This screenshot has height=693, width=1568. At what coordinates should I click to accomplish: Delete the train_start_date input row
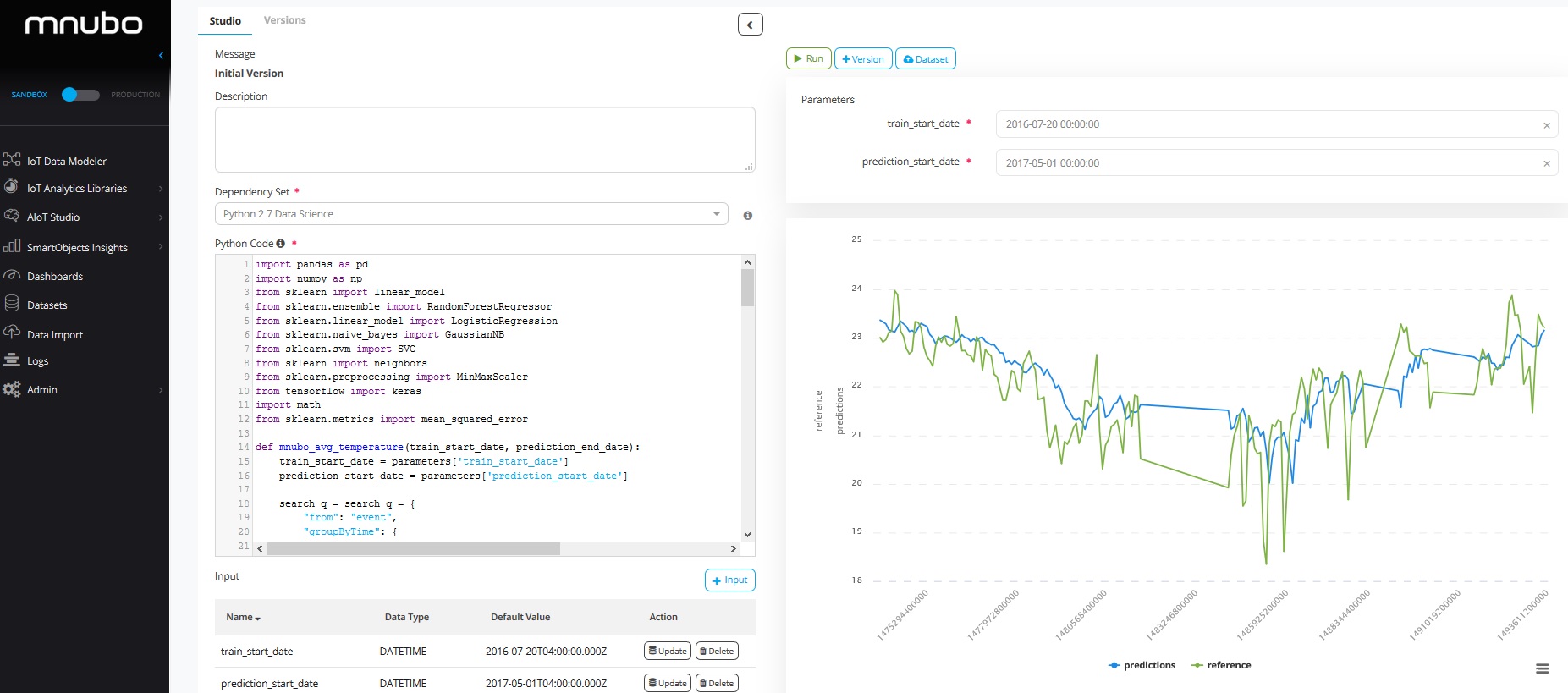(x=717, y=651)
